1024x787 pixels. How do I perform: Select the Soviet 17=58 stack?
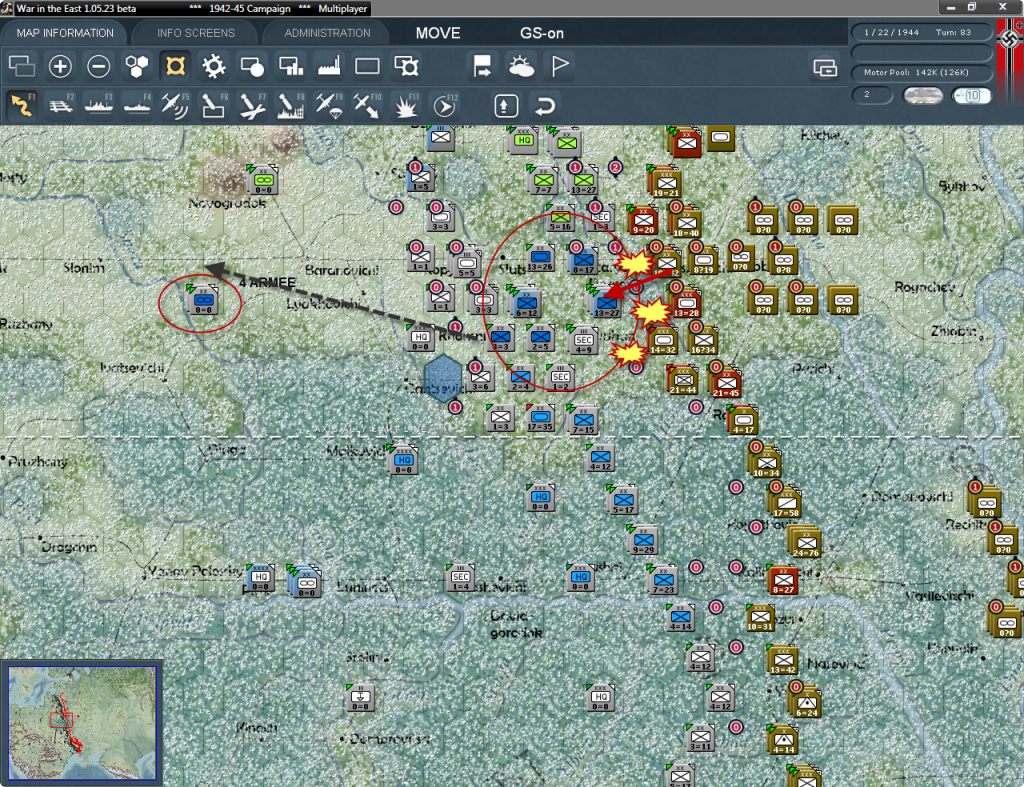coord(786,504)
